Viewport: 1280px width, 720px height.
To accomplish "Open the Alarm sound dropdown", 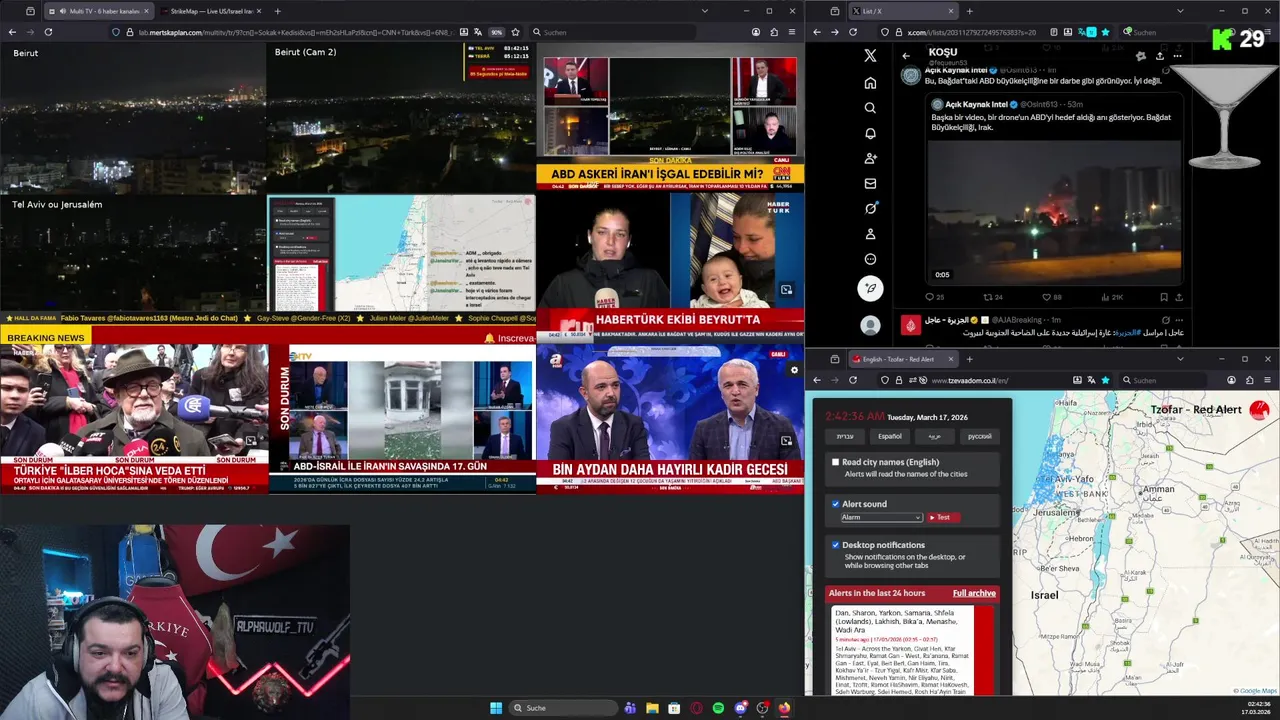I will 881,517.
